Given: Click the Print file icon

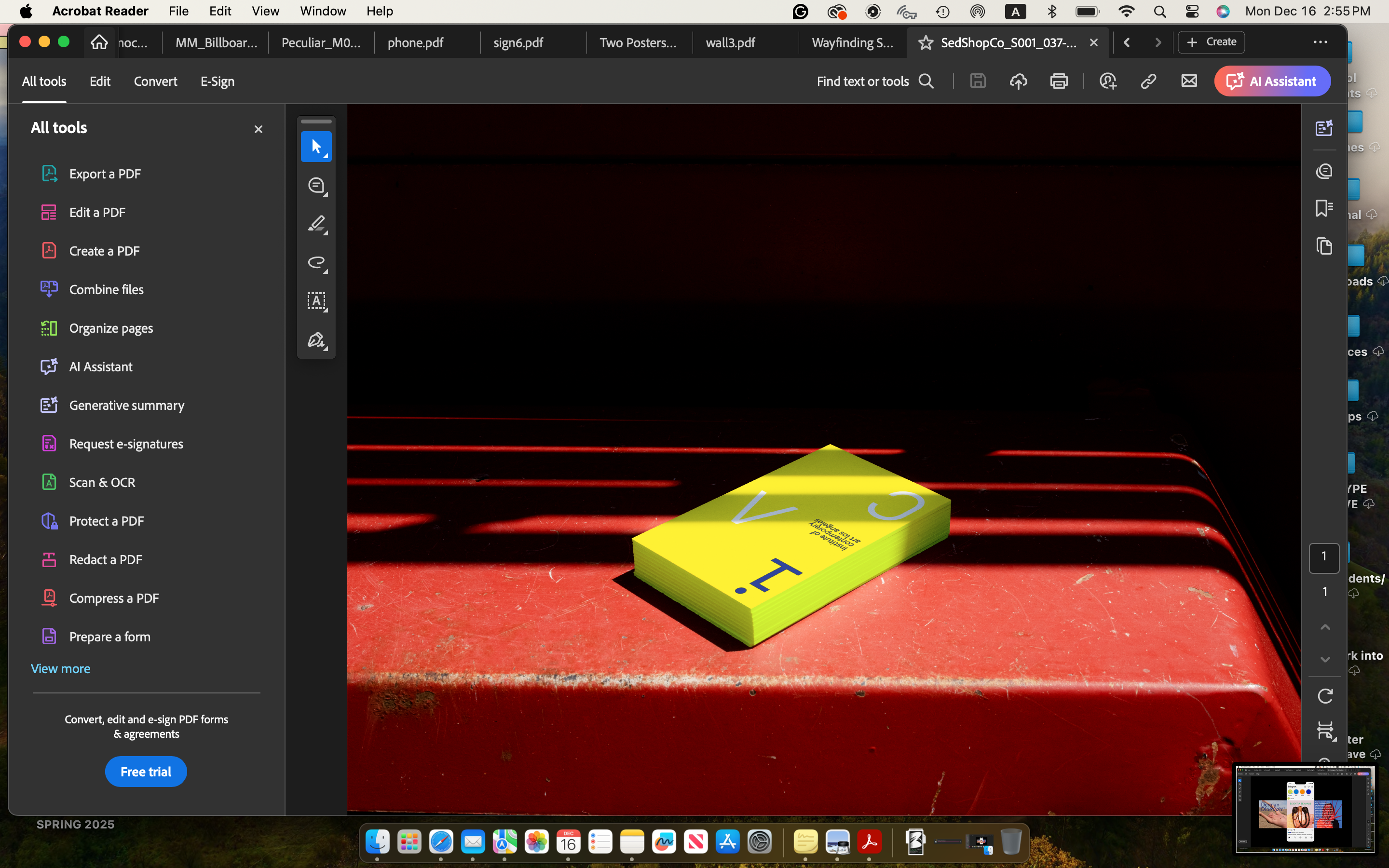Looking at the screenshot, I should click(1059, 81).
